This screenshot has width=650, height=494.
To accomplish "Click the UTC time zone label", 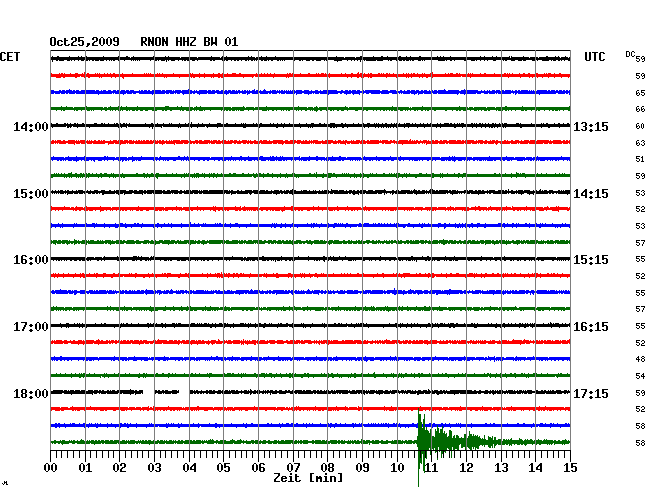I will click(594, 57).
